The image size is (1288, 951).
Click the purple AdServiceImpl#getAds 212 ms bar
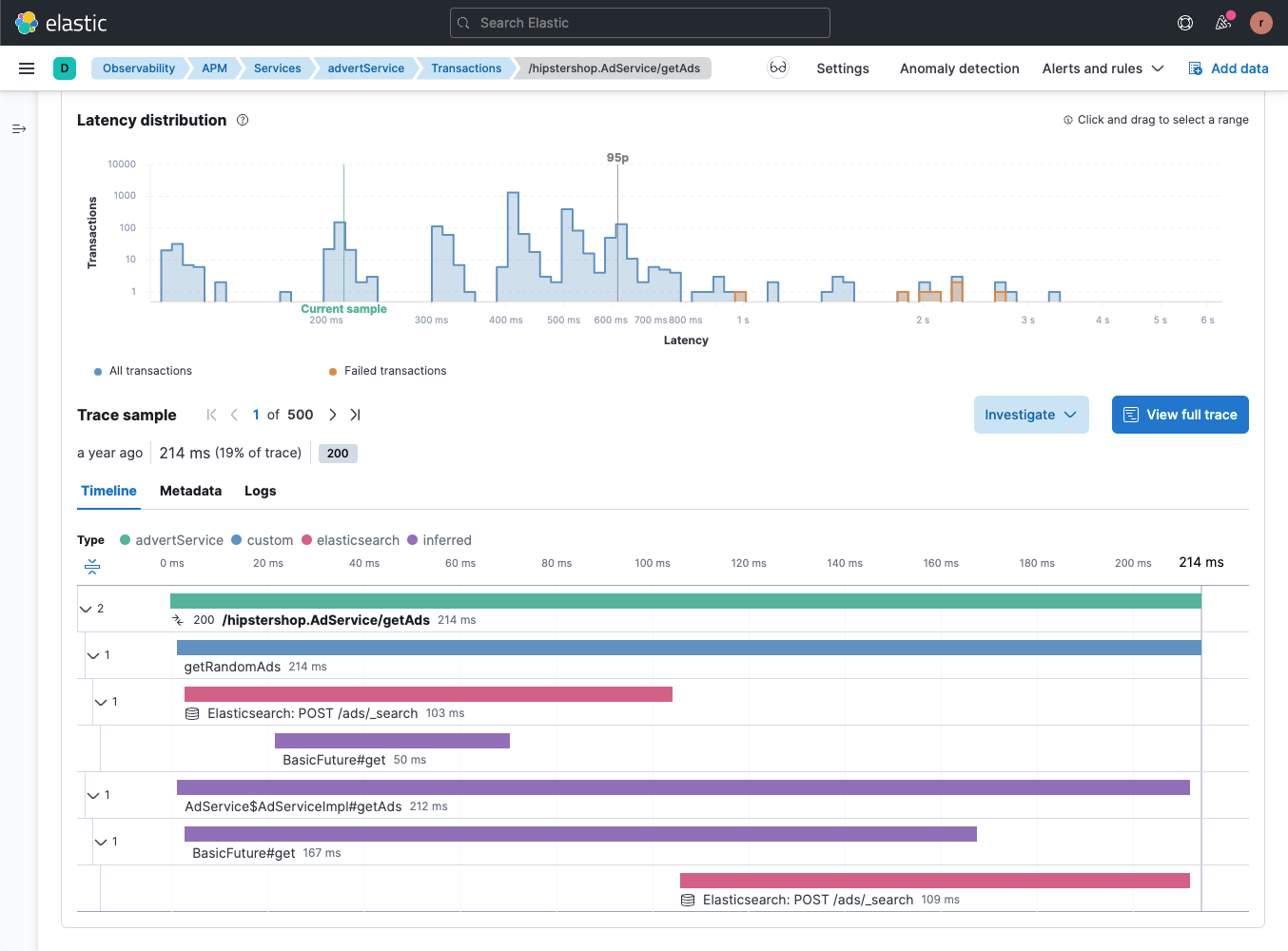(x=683, y=787)
